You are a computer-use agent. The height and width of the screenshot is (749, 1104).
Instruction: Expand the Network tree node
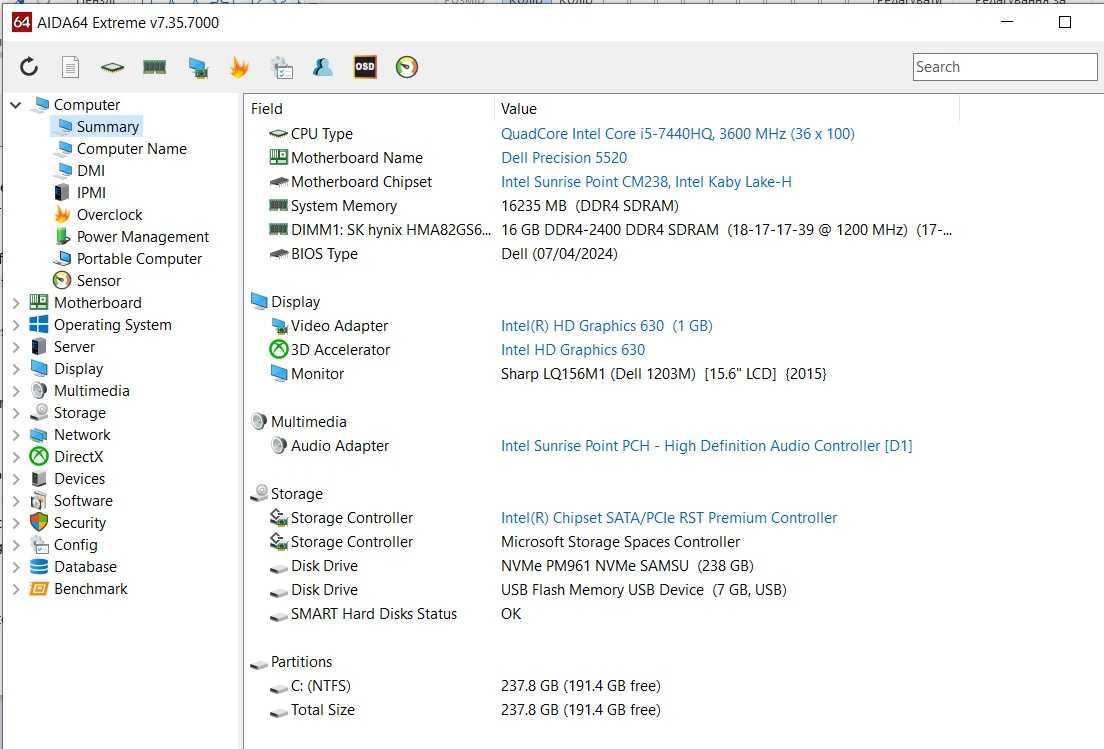click(15, 435)
